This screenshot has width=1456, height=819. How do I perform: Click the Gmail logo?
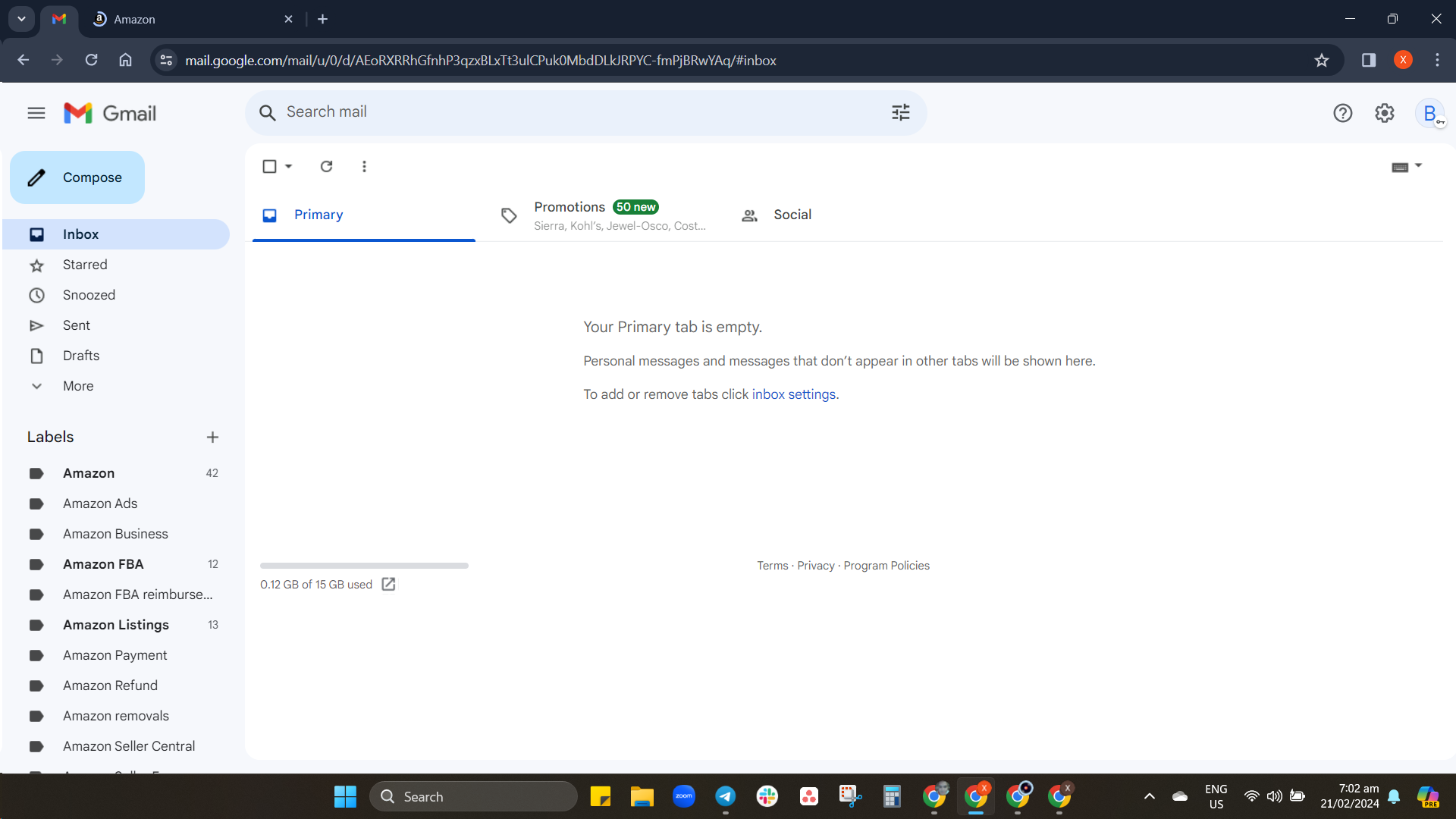[110, 114]
